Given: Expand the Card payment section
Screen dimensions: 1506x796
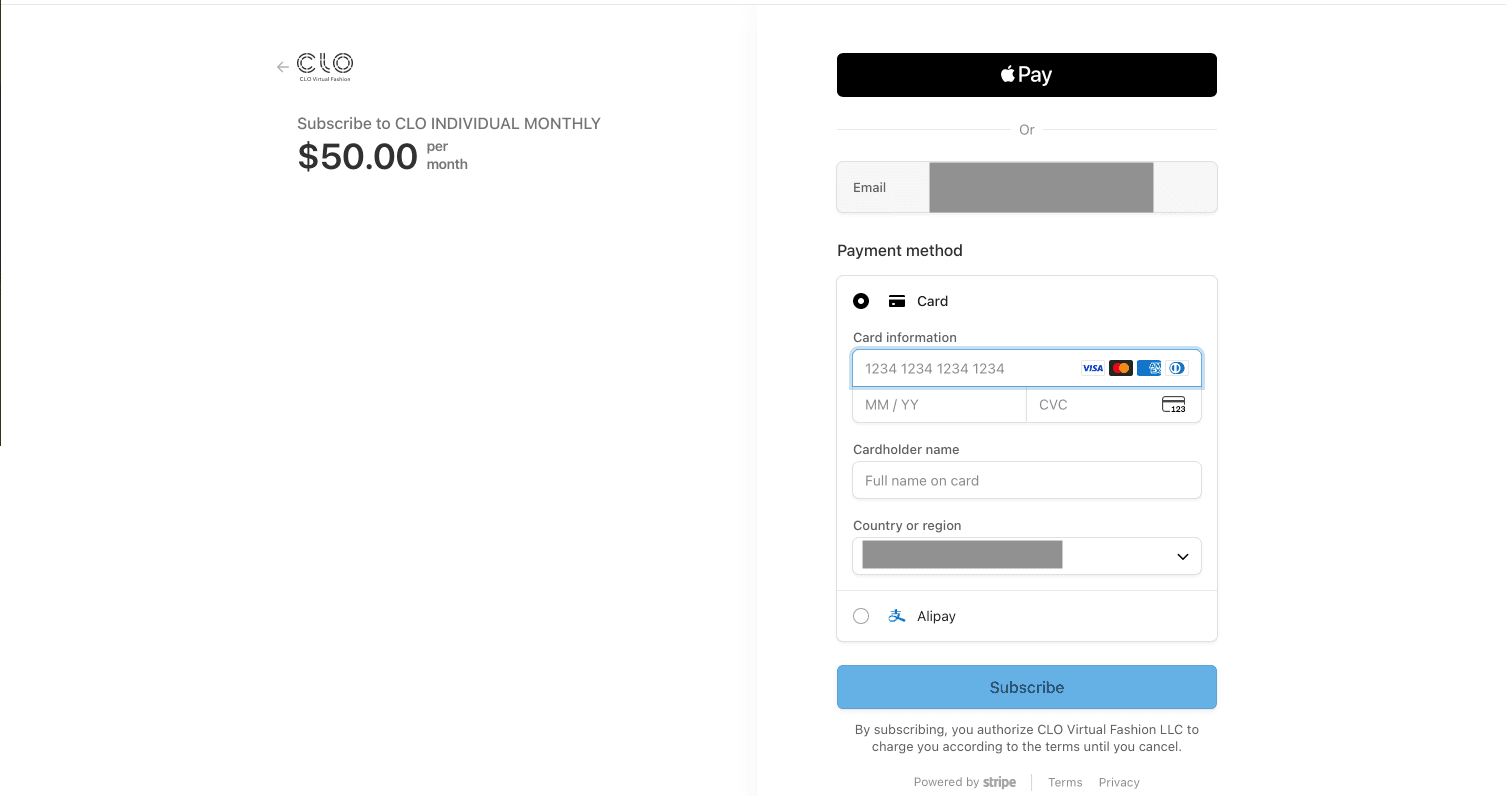Looking at the screenshot, I should (932, 301).
